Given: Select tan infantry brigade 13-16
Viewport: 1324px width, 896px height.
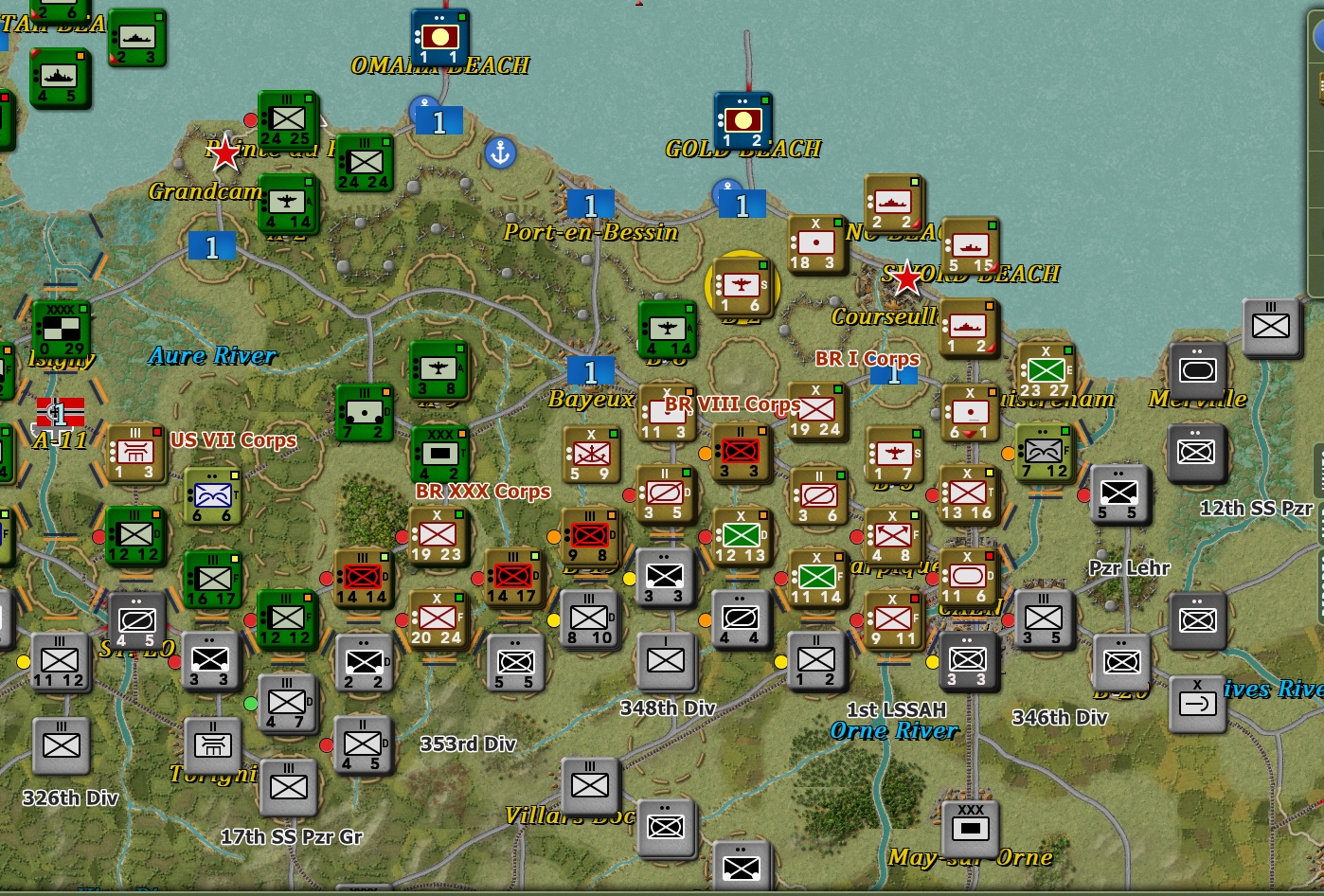Looking at the screenshot, I should pos(968,493).
